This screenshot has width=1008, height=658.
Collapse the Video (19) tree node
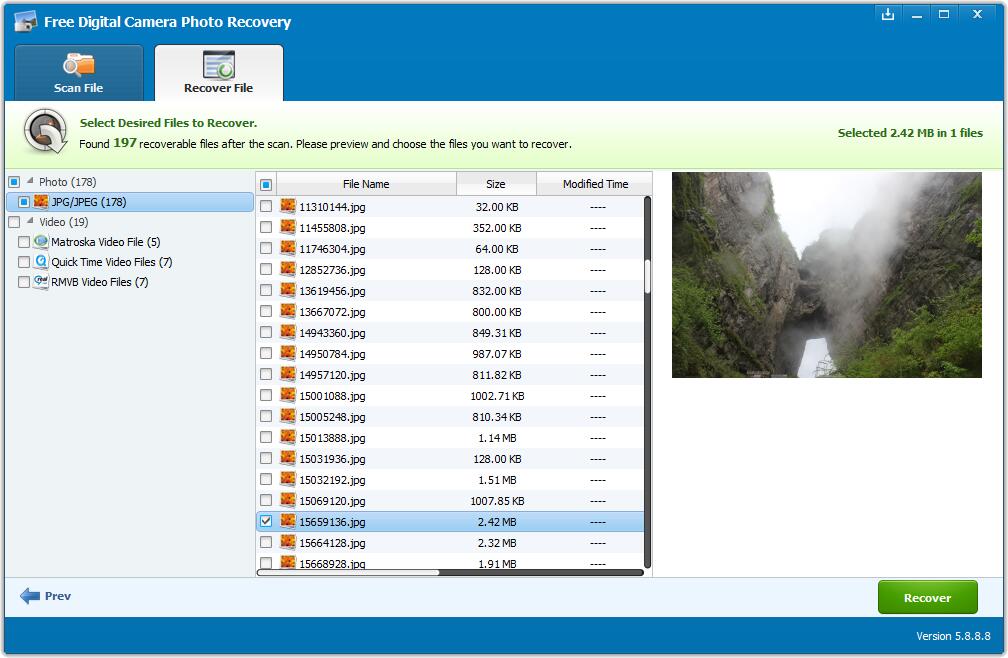(30, 220)
